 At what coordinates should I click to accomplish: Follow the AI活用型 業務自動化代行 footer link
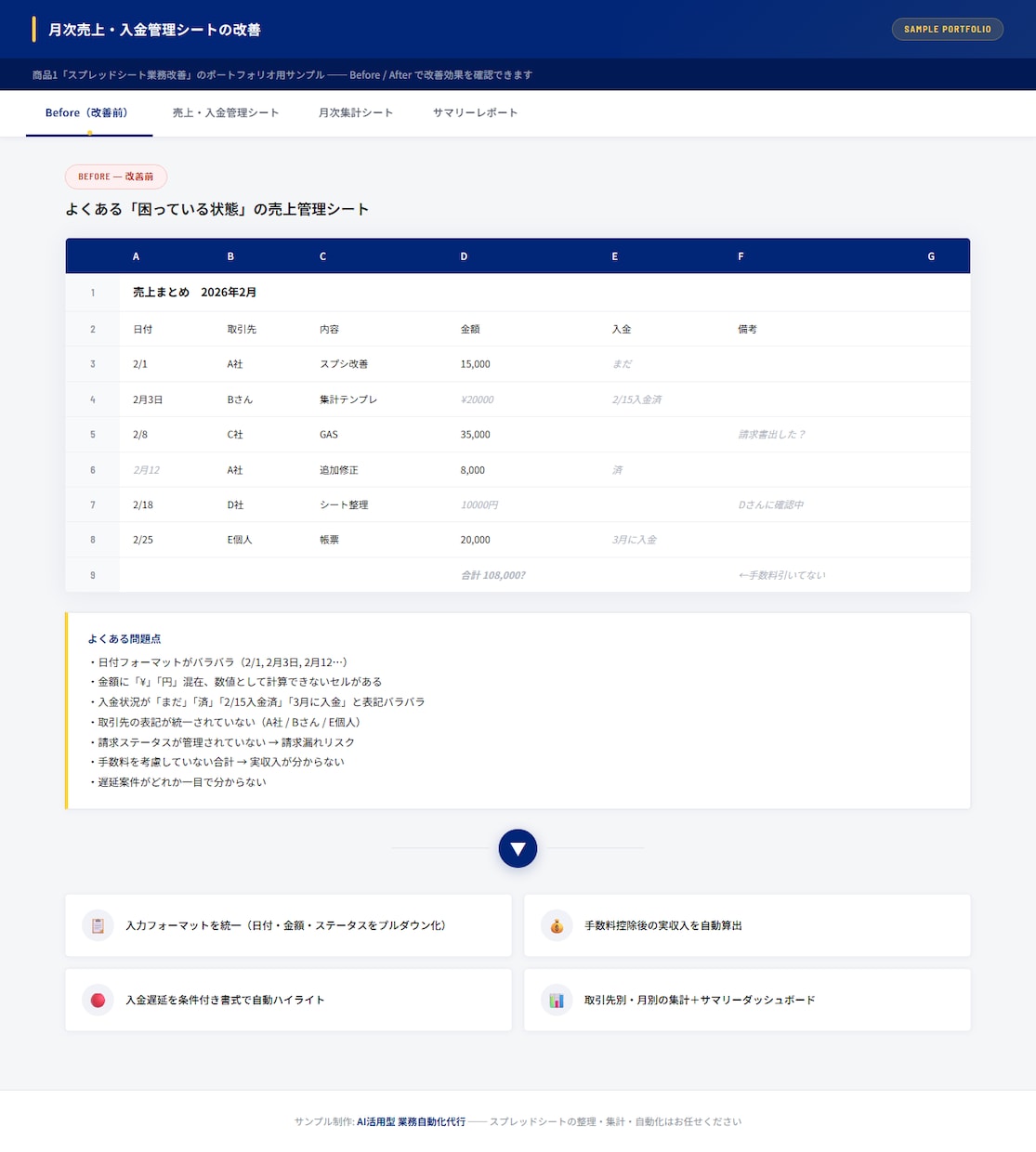point(411,1121)
